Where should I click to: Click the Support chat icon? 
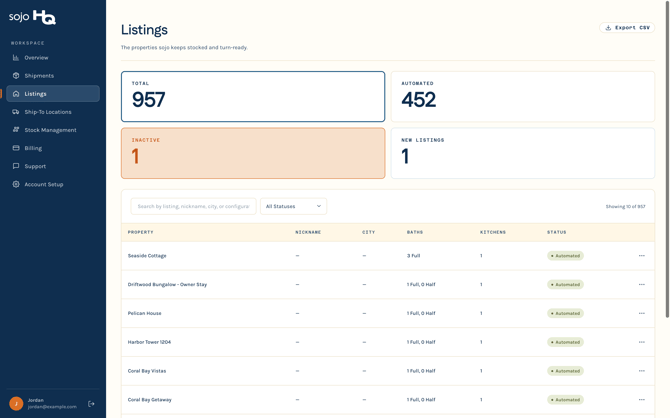click(x=16, y=166)
